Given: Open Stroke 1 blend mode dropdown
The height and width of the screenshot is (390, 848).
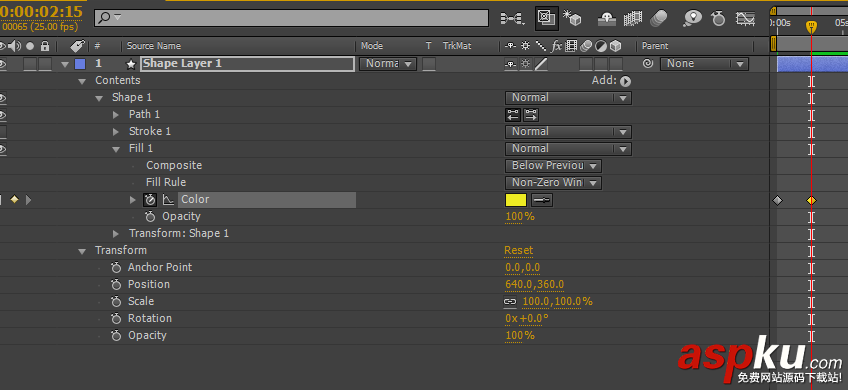Looking at the screenshot, I should [568, 132].
